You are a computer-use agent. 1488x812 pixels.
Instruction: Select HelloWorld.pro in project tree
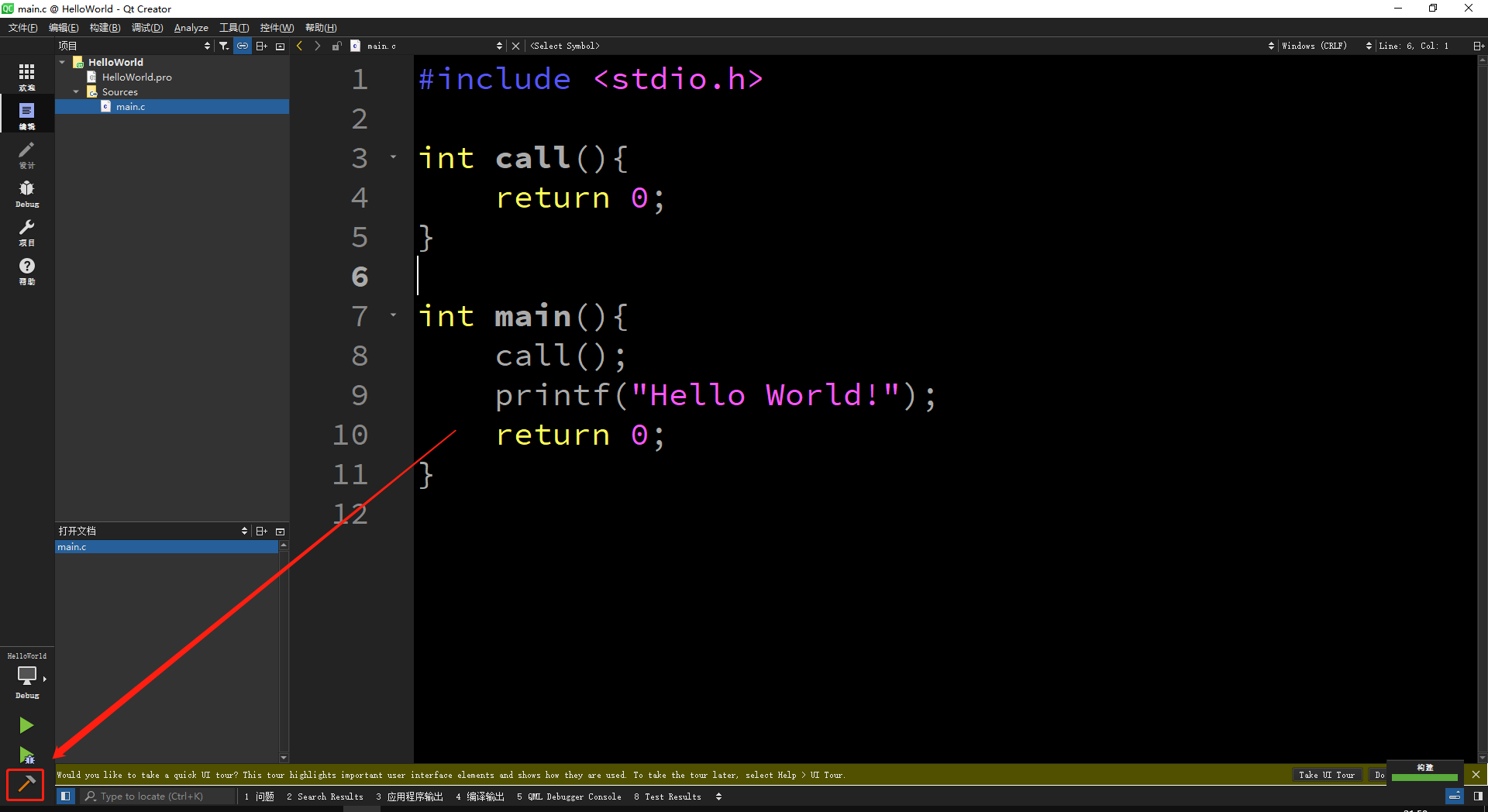coord(137,77)
